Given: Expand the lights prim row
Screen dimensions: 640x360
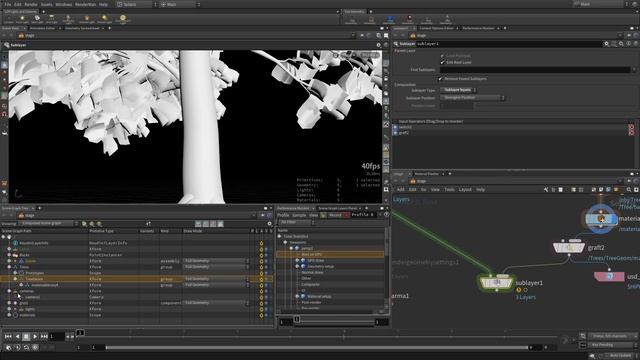Looking at the screenshot, I should pyautogui.click(x=9, y=309).
